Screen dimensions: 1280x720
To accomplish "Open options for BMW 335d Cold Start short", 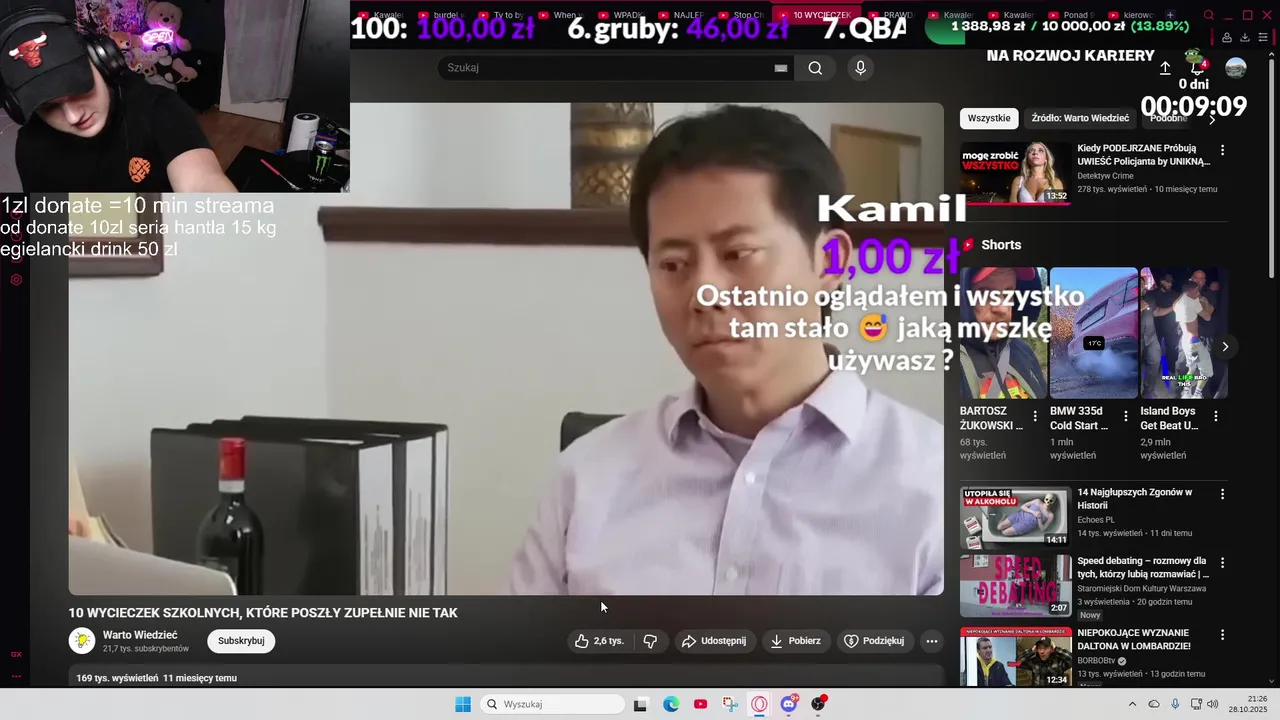I will 1125,416.
